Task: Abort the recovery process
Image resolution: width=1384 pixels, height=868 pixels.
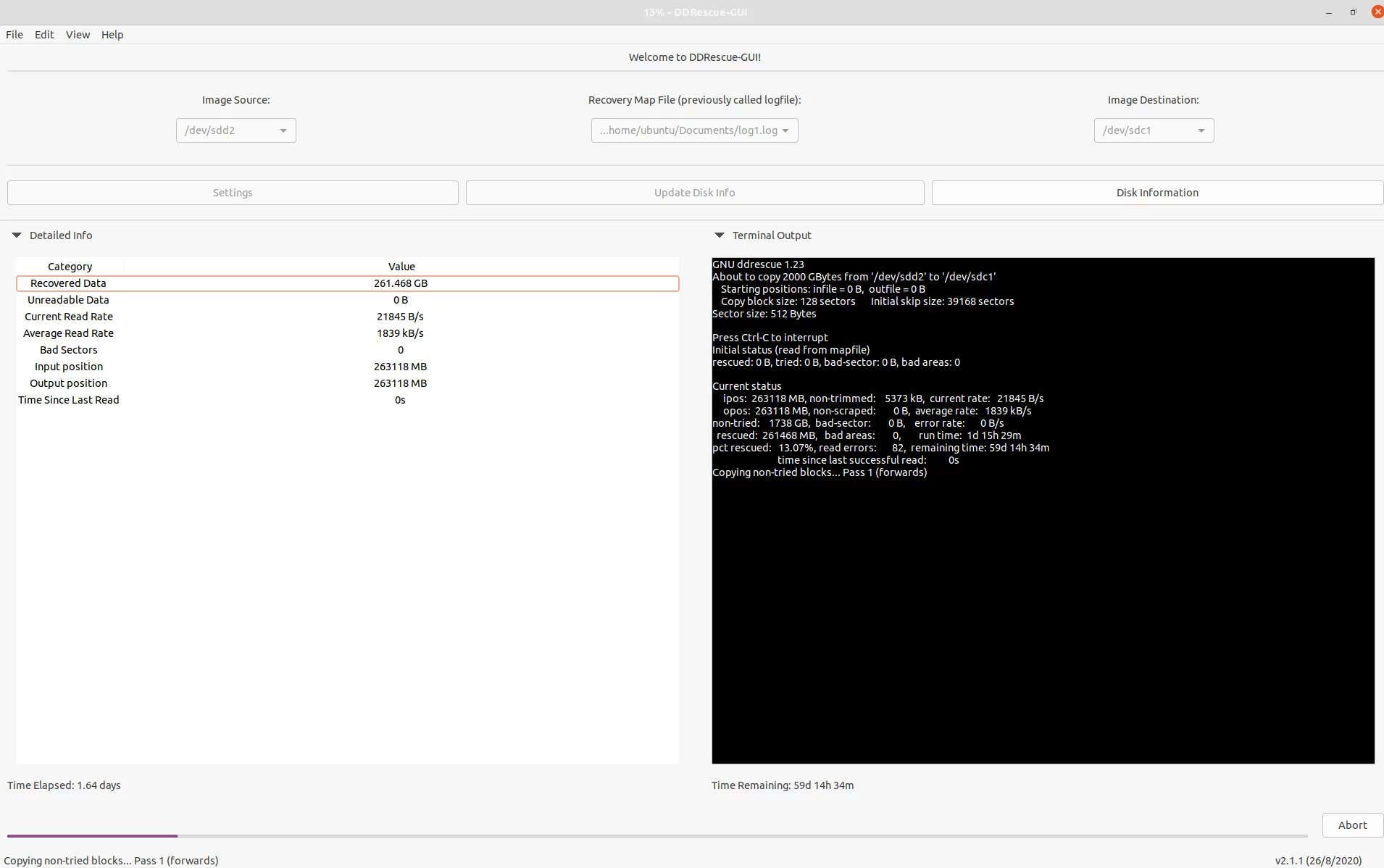Action: 1351,825
